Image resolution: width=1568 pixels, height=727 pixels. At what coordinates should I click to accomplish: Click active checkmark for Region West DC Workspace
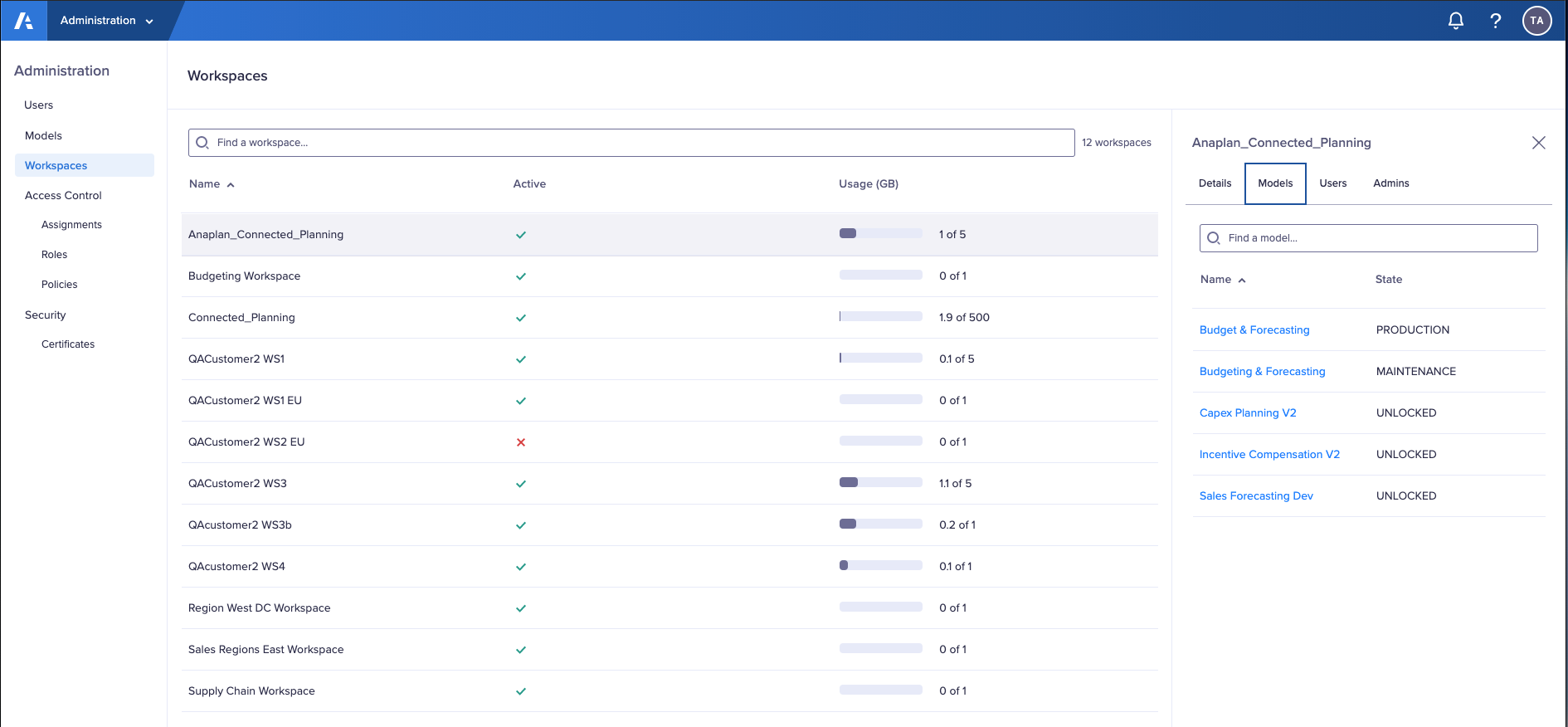pyautogui.click(x=521, y=608)
